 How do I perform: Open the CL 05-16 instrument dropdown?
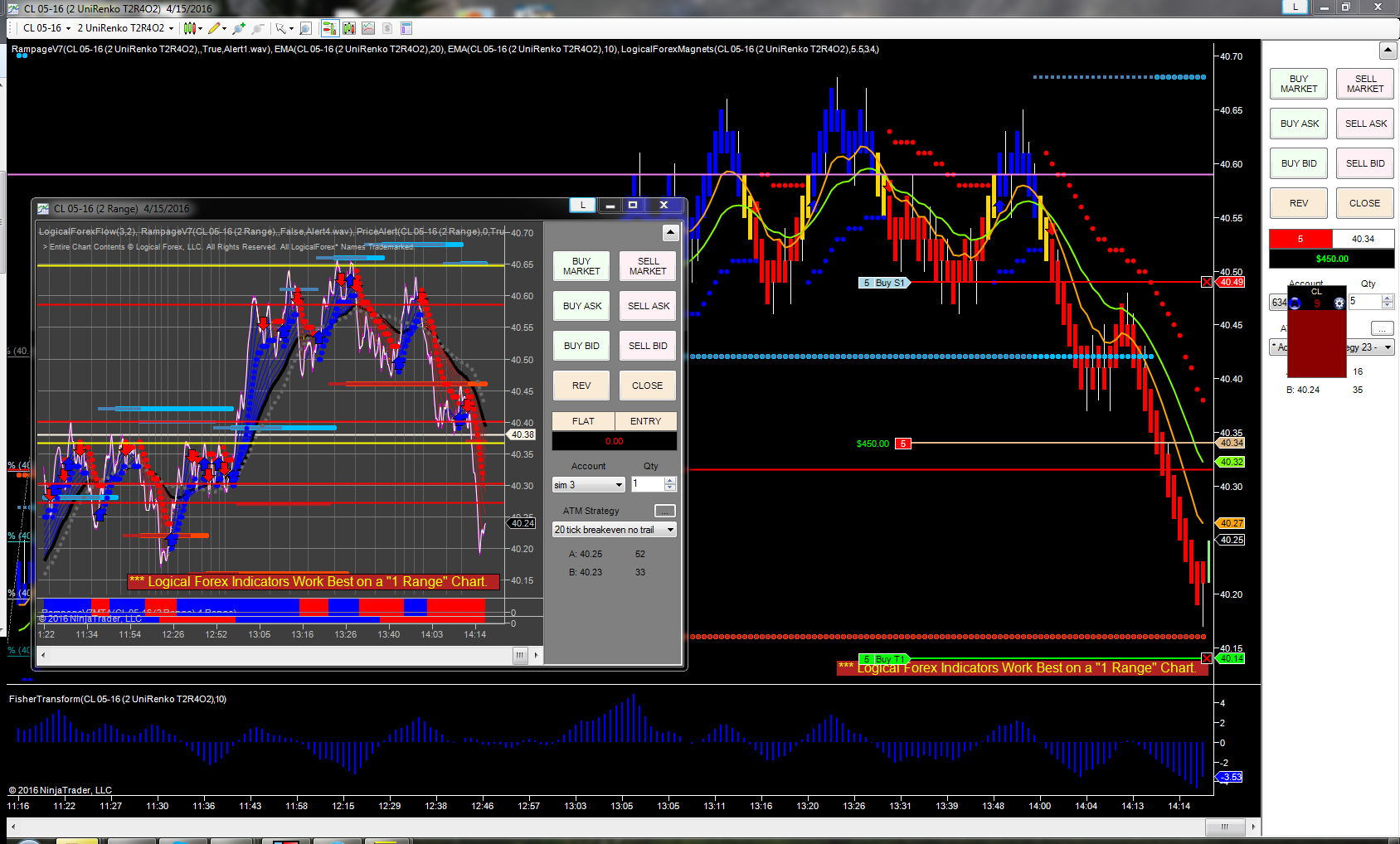(x=46, y=28)
